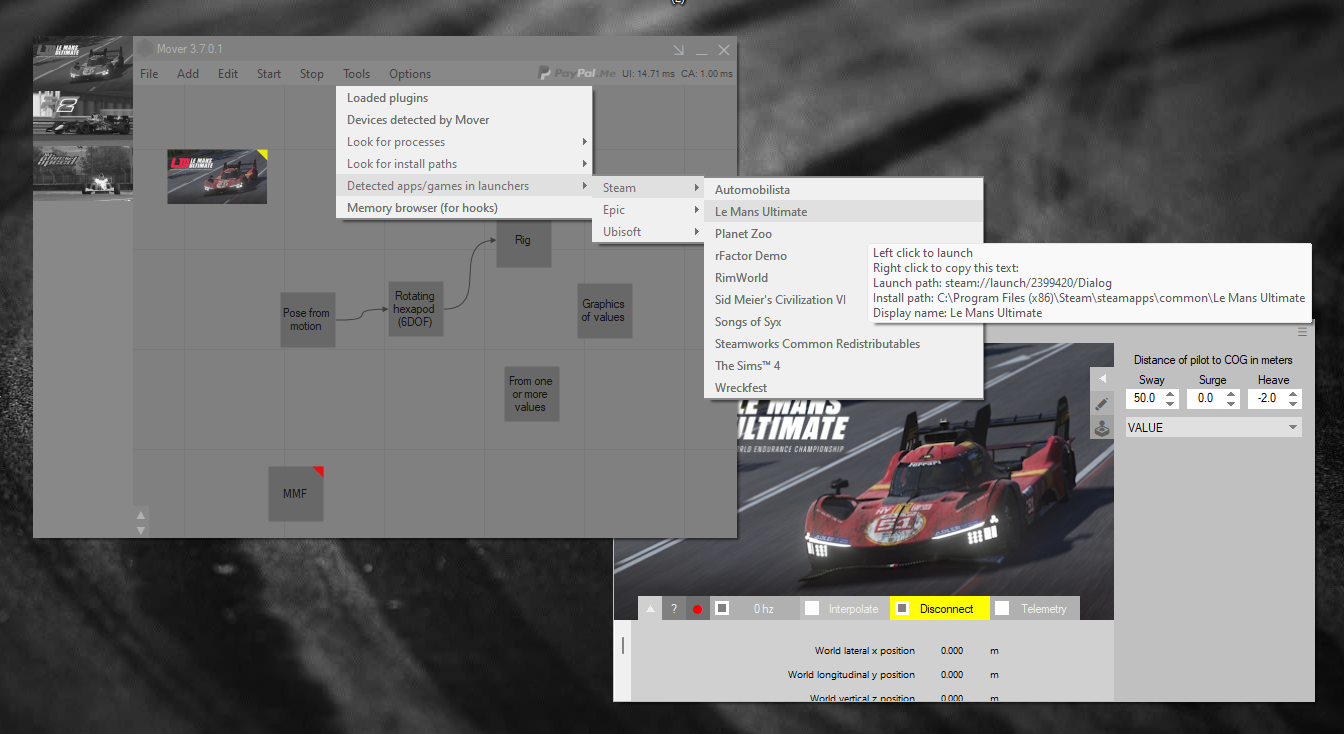1344x734 pixels.
Task: Enable the Interpolate checkbox
Action: (812, 608)
